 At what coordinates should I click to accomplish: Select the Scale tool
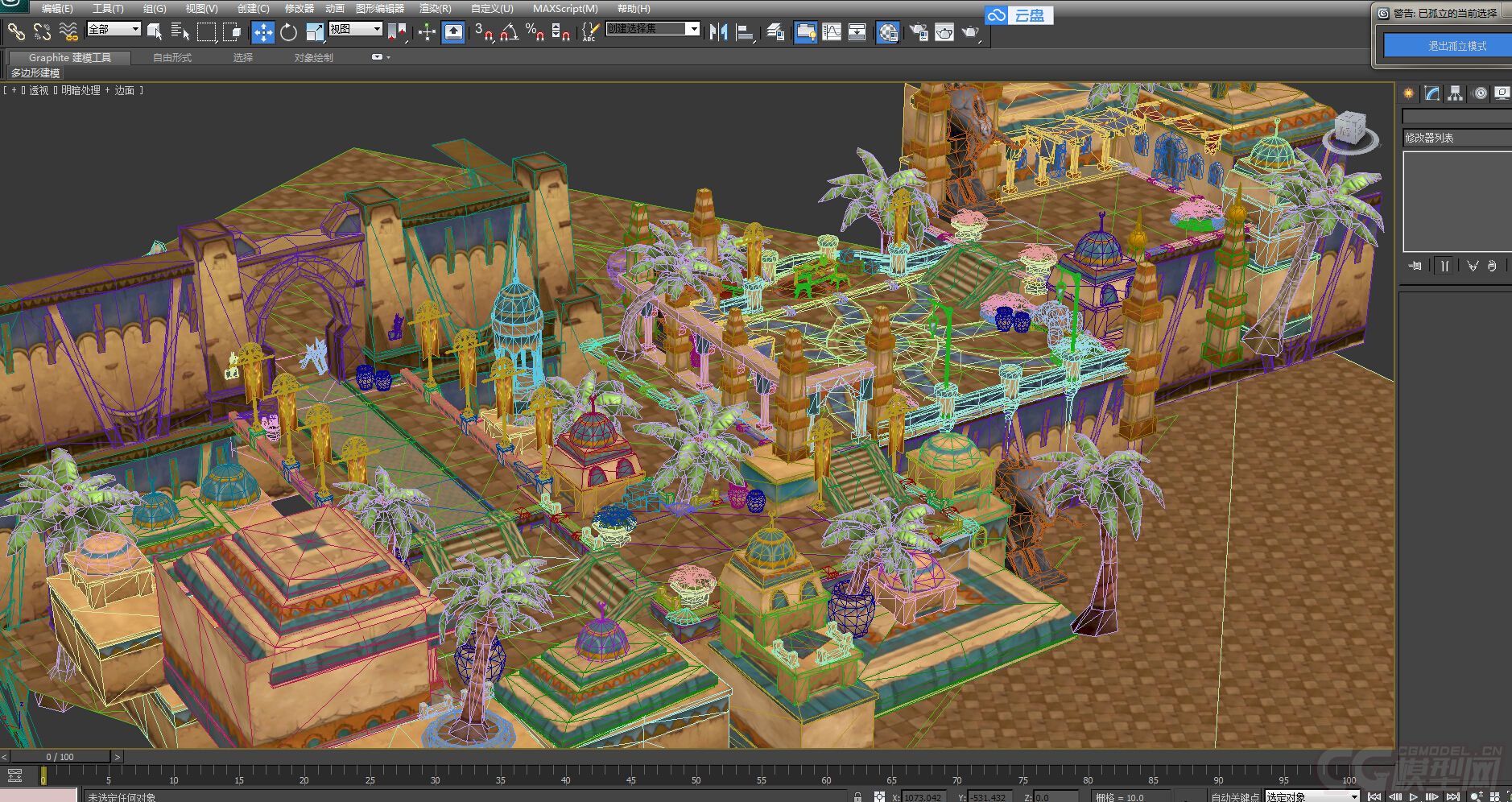click(x=315, y=32)
